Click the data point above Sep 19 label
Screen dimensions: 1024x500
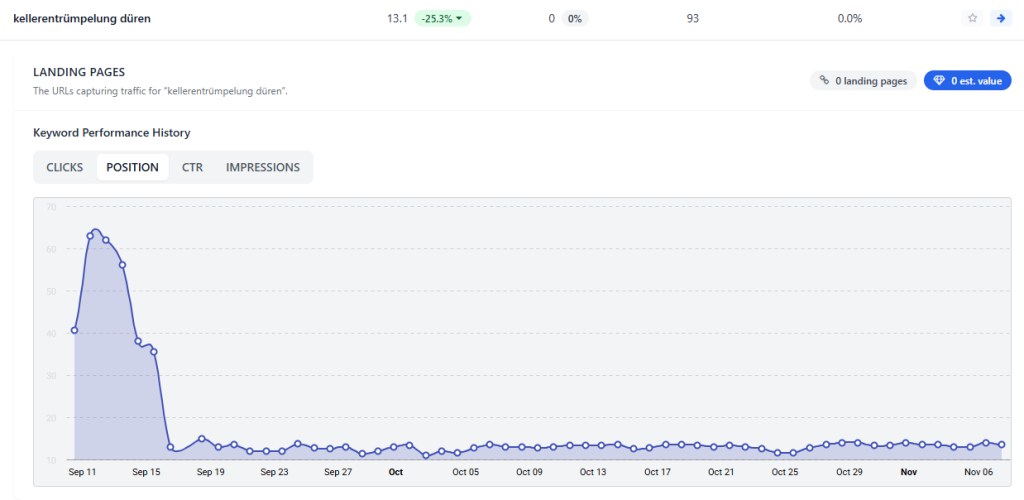pyautogui.click(x=202, y=439)
